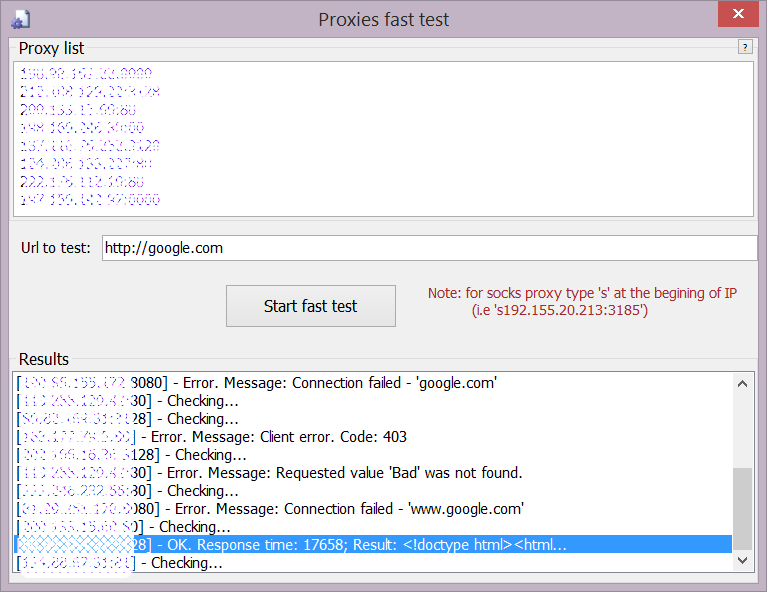Screen dimensions: 767x592
Task: Click the Results scrollbar up arrow
Action: click(x=743, y=384)
